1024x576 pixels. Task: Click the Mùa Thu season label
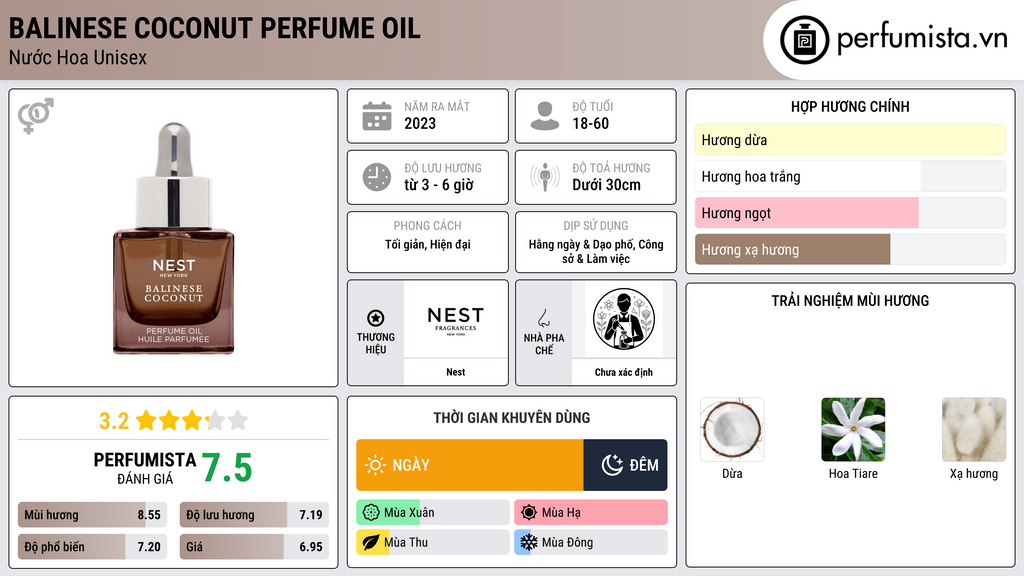(406, 542)
